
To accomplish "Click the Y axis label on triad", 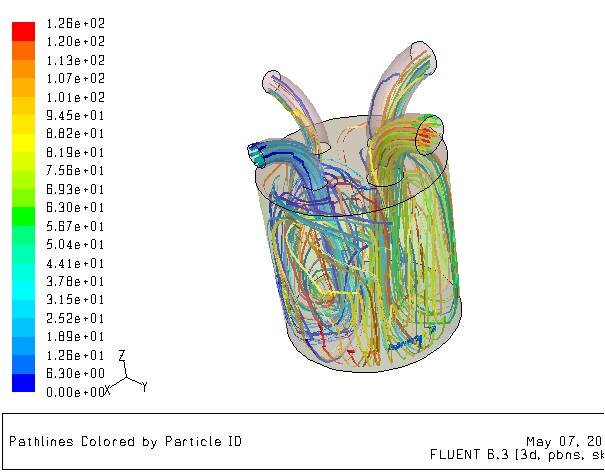I will pos(144,387).
